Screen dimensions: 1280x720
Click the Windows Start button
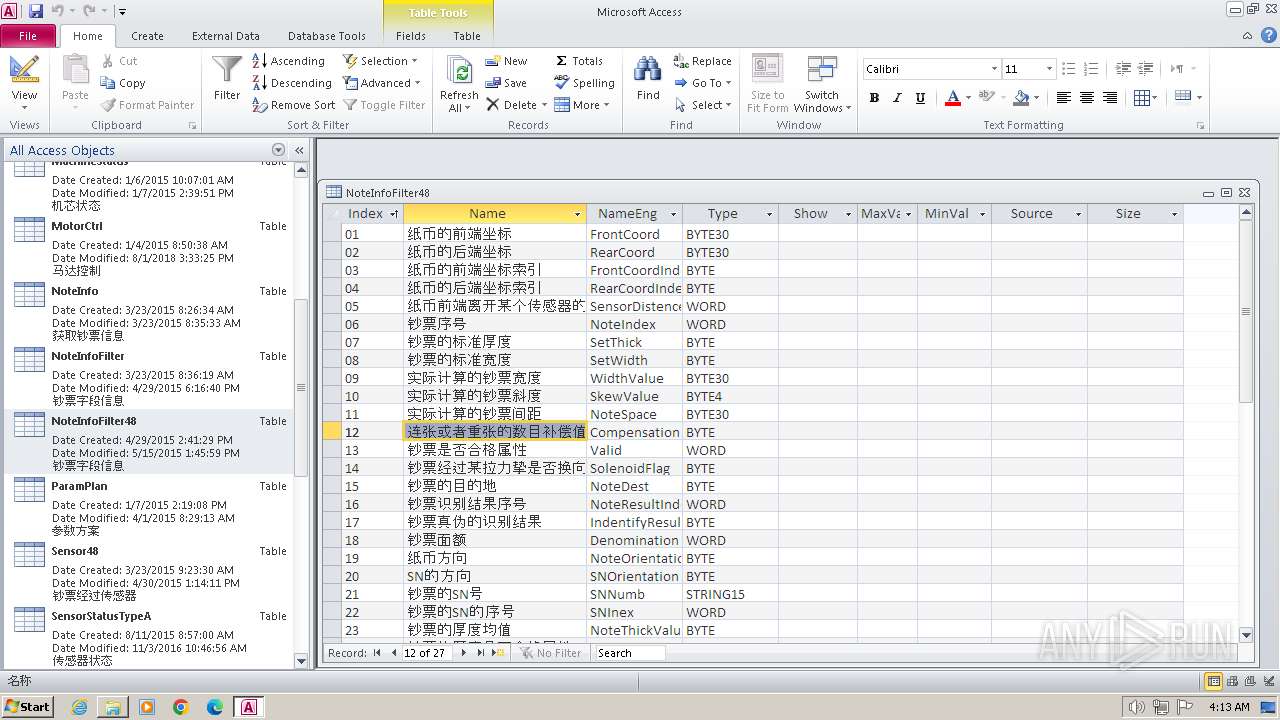click(28, 706)
